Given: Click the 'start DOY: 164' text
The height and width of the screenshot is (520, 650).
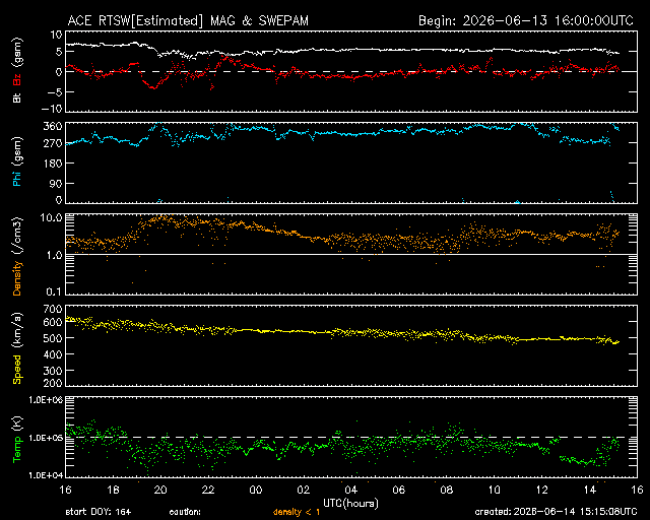Looking at the screenshot, I should 98,512.
